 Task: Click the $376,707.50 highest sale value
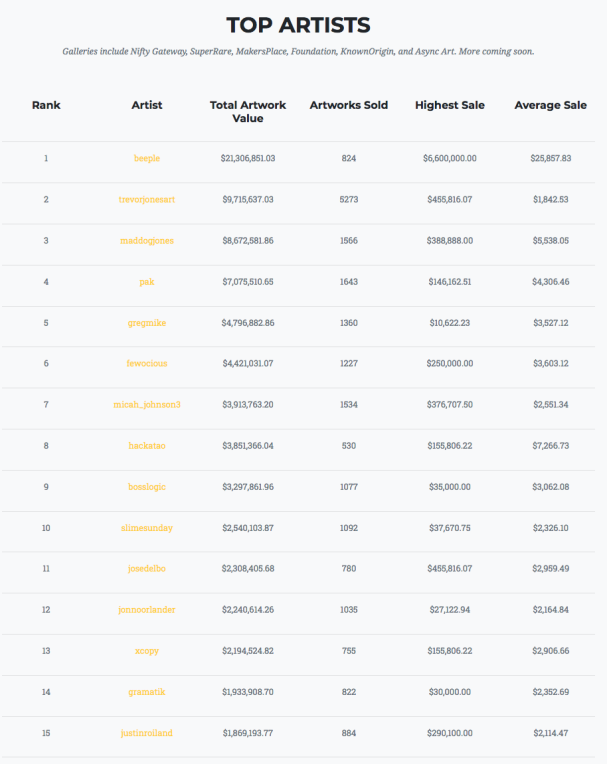pyautogui.click(x=450, y=404)
